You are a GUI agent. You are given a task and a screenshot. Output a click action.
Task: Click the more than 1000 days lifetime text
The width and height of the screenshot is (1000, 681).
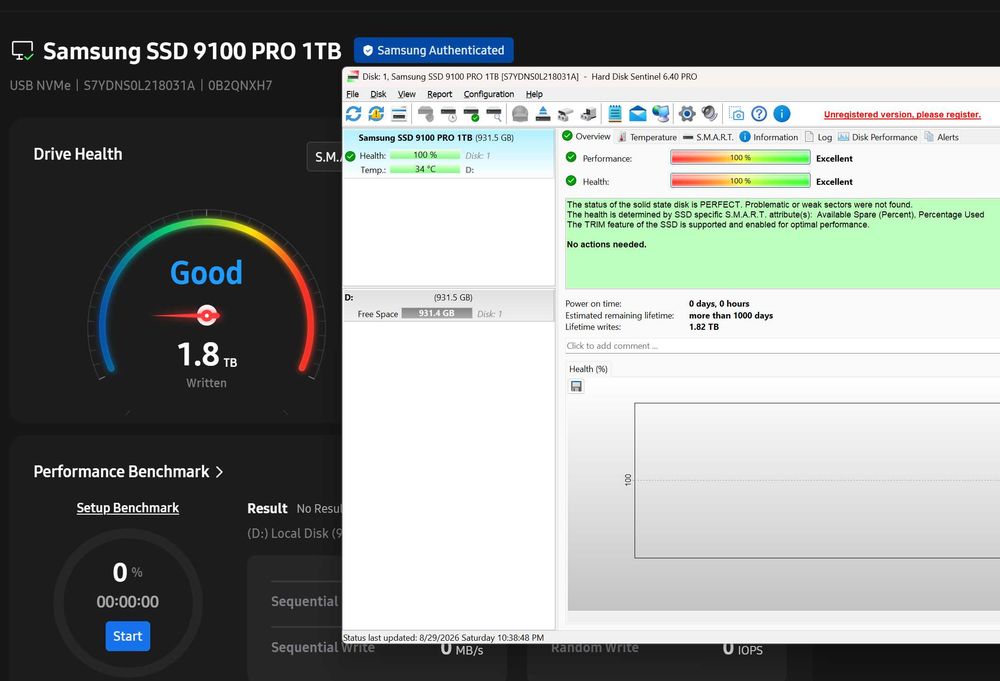click(x=731, y=315)
